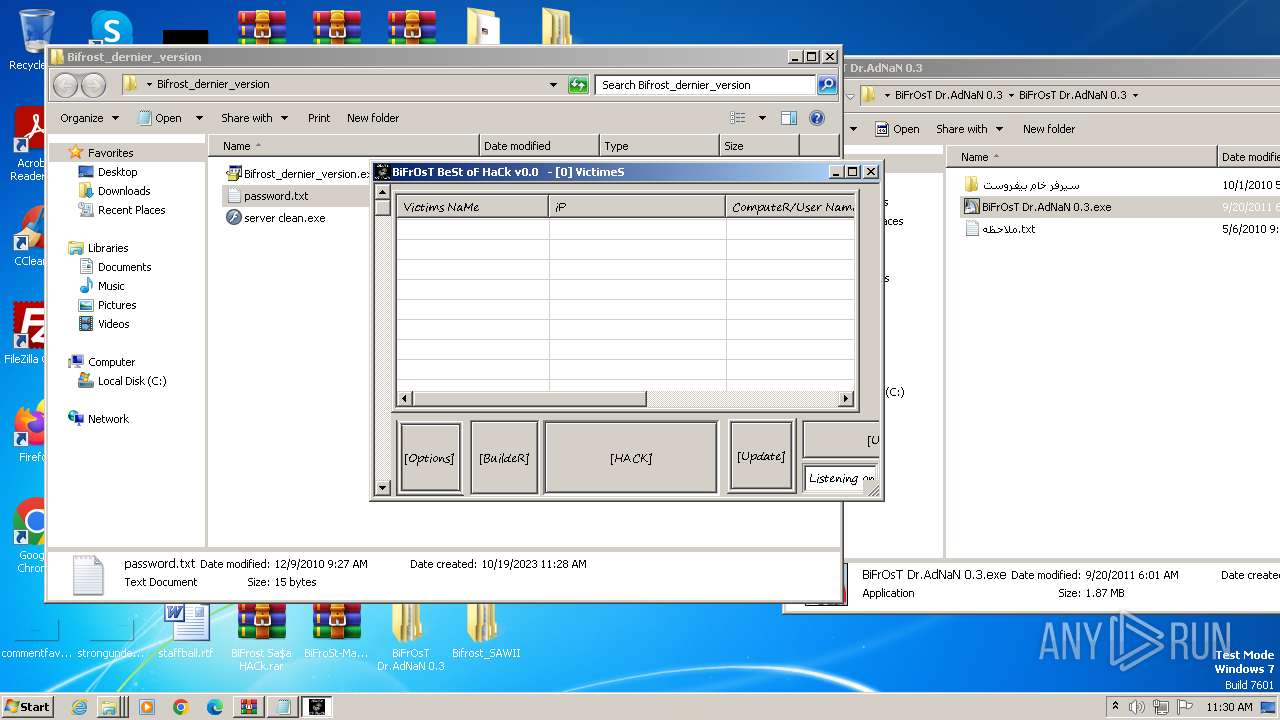Click the Start button
Viewport: 1280px width, 720px height.
tap(27, 707)
